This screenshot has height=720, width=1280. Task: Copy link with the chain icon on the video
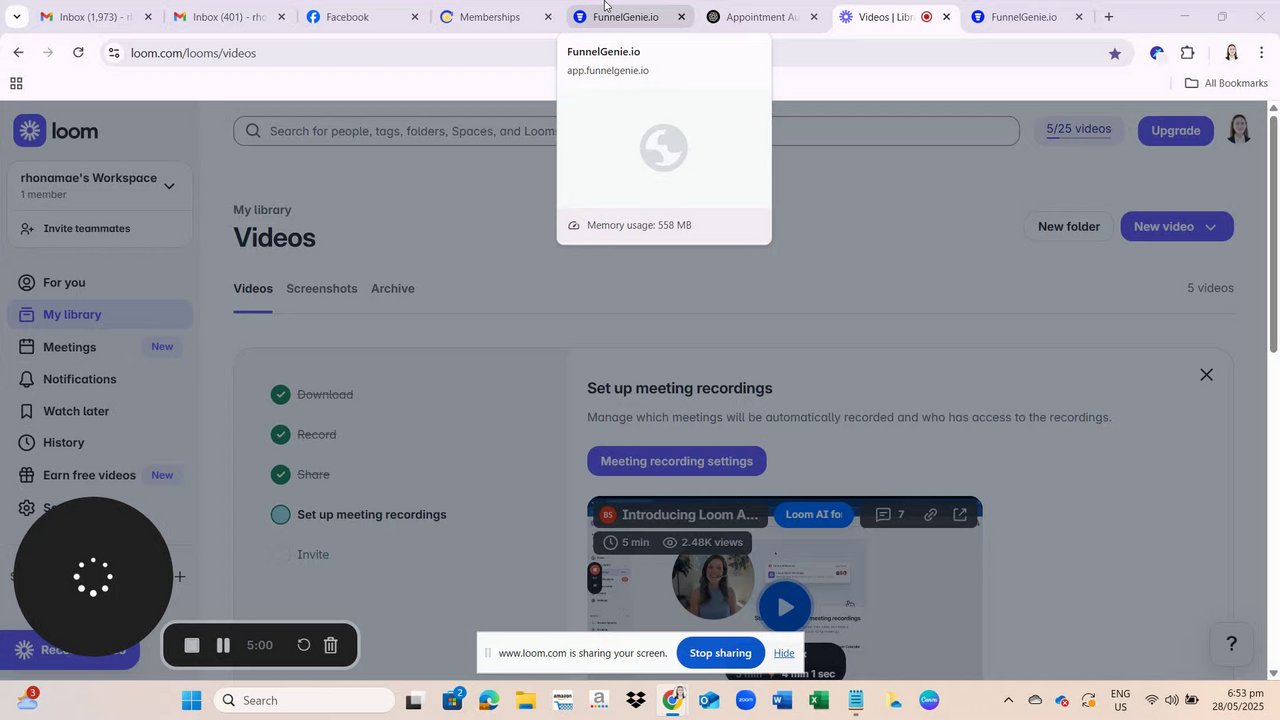tap(930, 515)
